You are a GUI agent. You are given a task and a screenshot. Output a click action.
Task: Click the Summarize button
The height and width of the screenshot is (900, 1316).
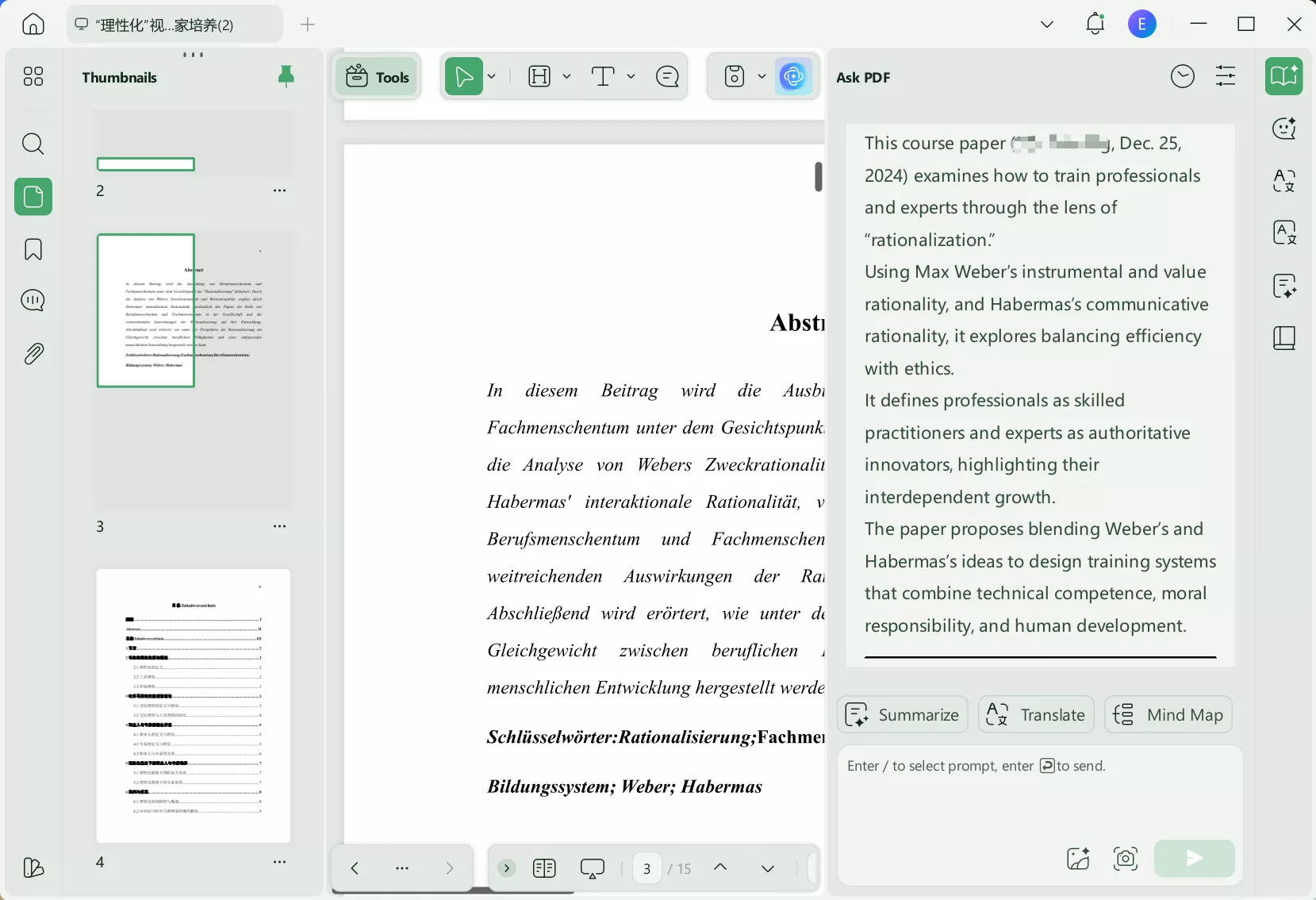pyautogui.click(x=901, y=714)
